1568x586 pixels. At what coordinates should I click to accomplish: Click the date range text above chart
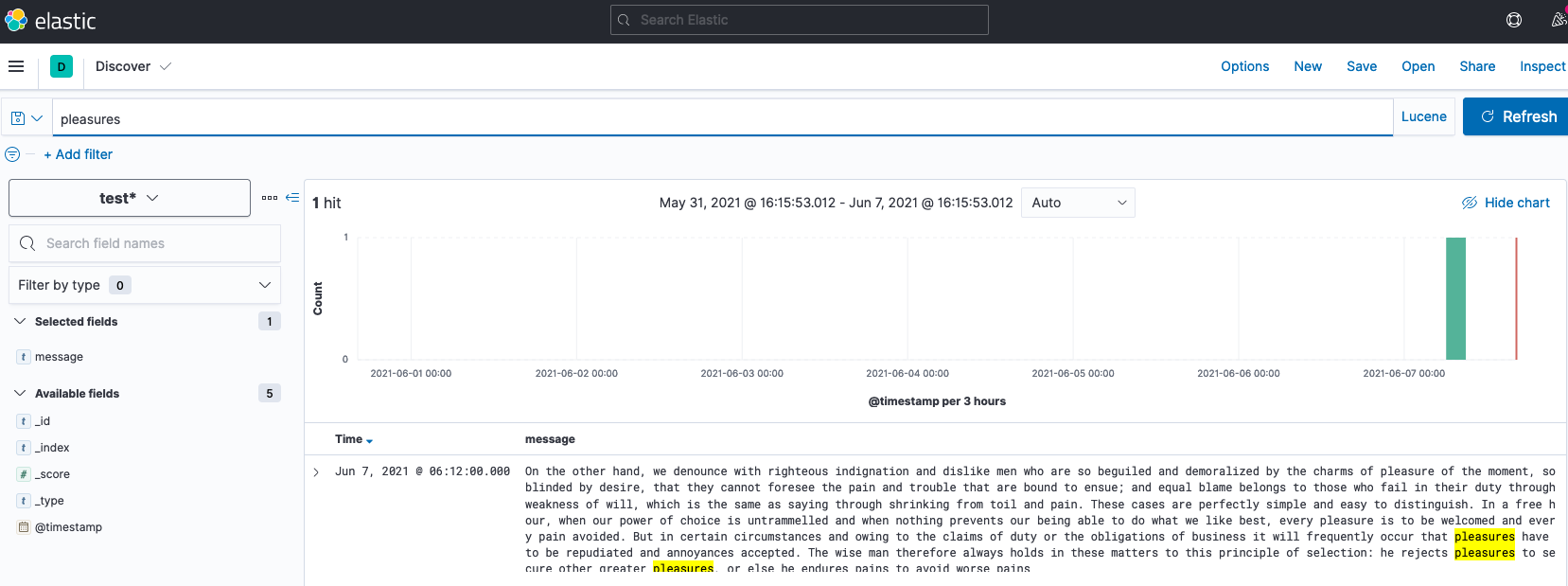click(x=836, y=203)
